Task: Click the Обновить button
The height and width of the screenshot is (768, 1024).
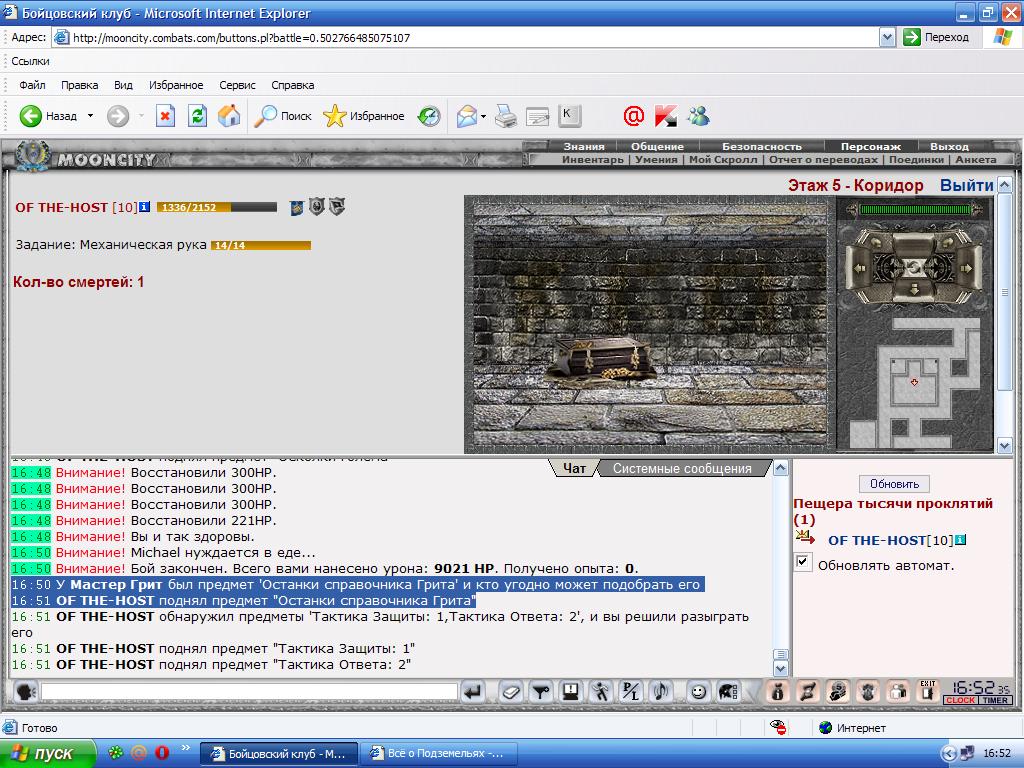Action: (894, 484)
